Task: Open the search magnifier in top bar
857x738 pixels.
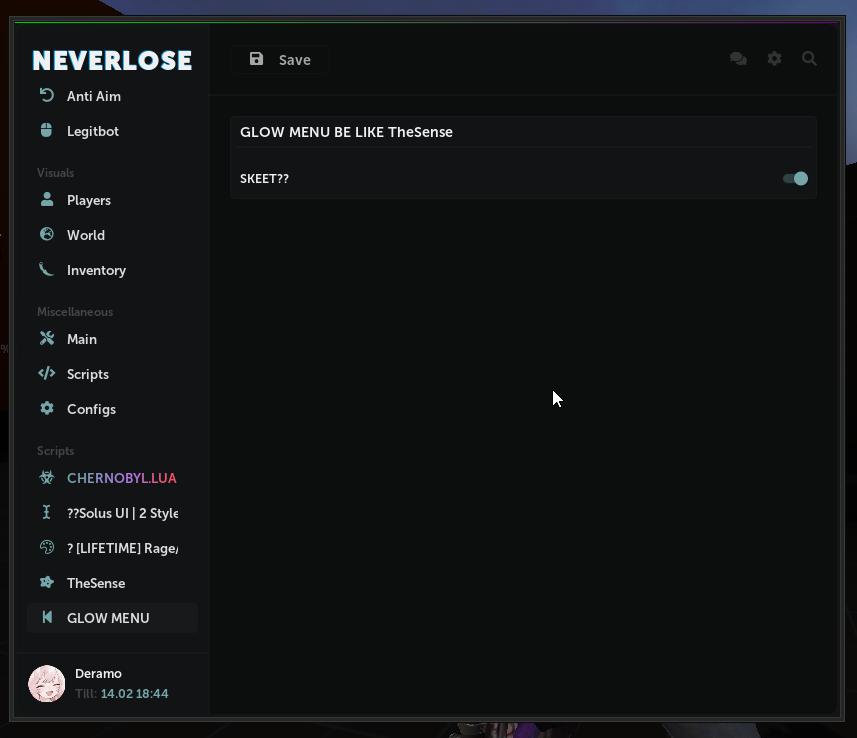Action: [809, 59]
